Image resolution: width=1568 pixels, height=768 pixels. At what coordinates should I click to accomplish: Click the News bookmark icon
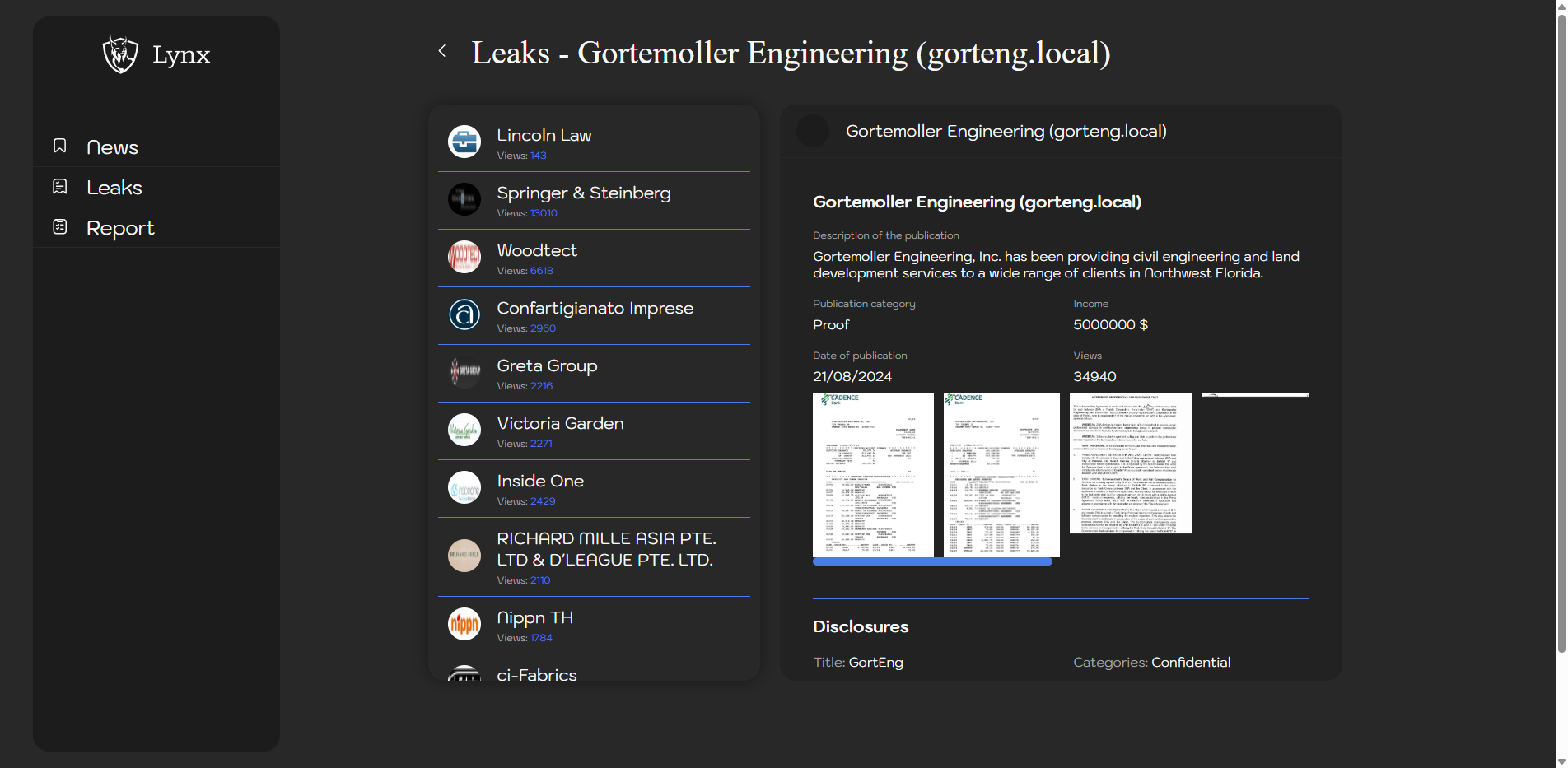[60, 146]
